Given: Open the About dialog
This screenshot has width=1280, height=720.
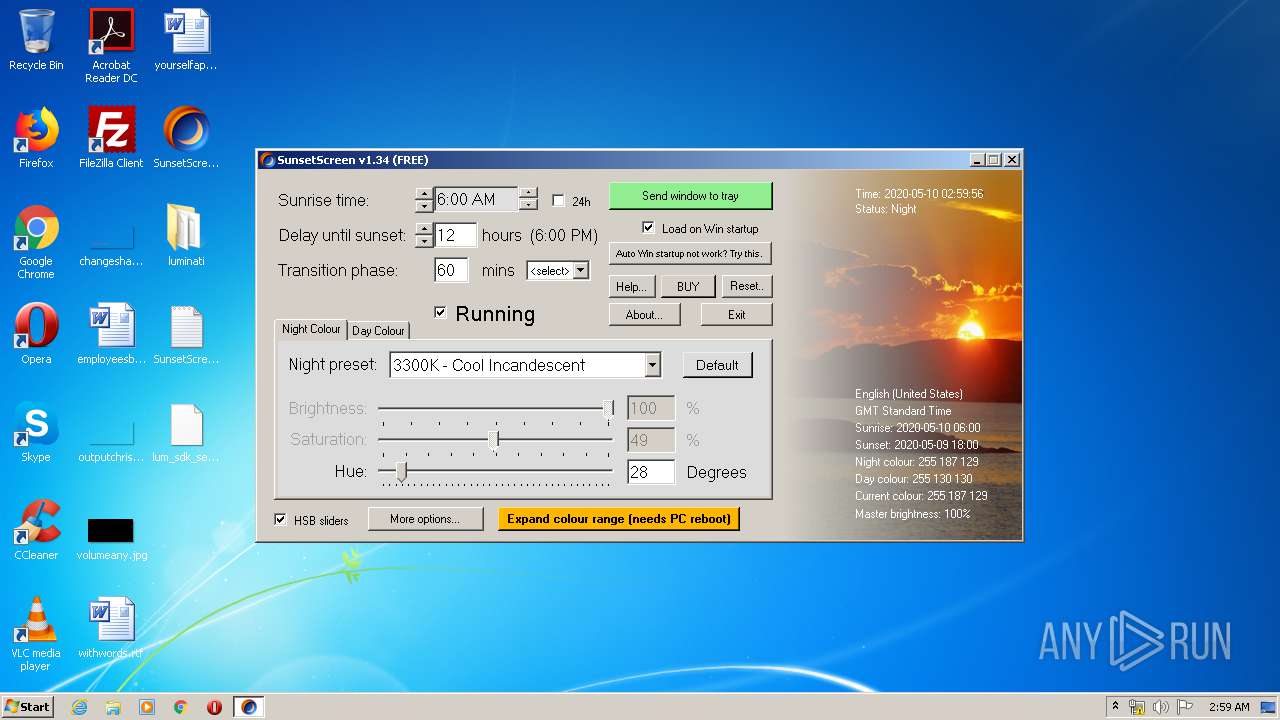Looking at the screenshot, I should click(x=644, y=314).
